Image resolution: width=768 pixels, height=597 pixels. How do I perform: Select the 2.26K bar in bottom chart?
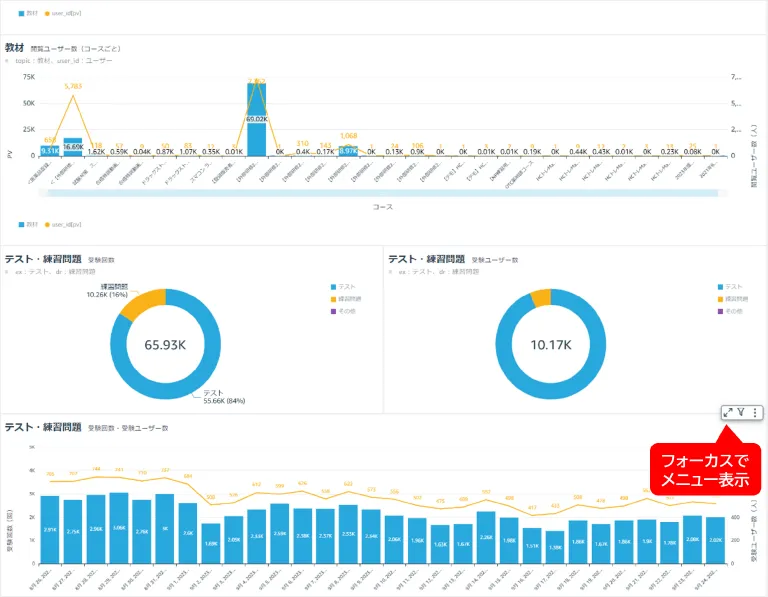(x=486, y=537)
